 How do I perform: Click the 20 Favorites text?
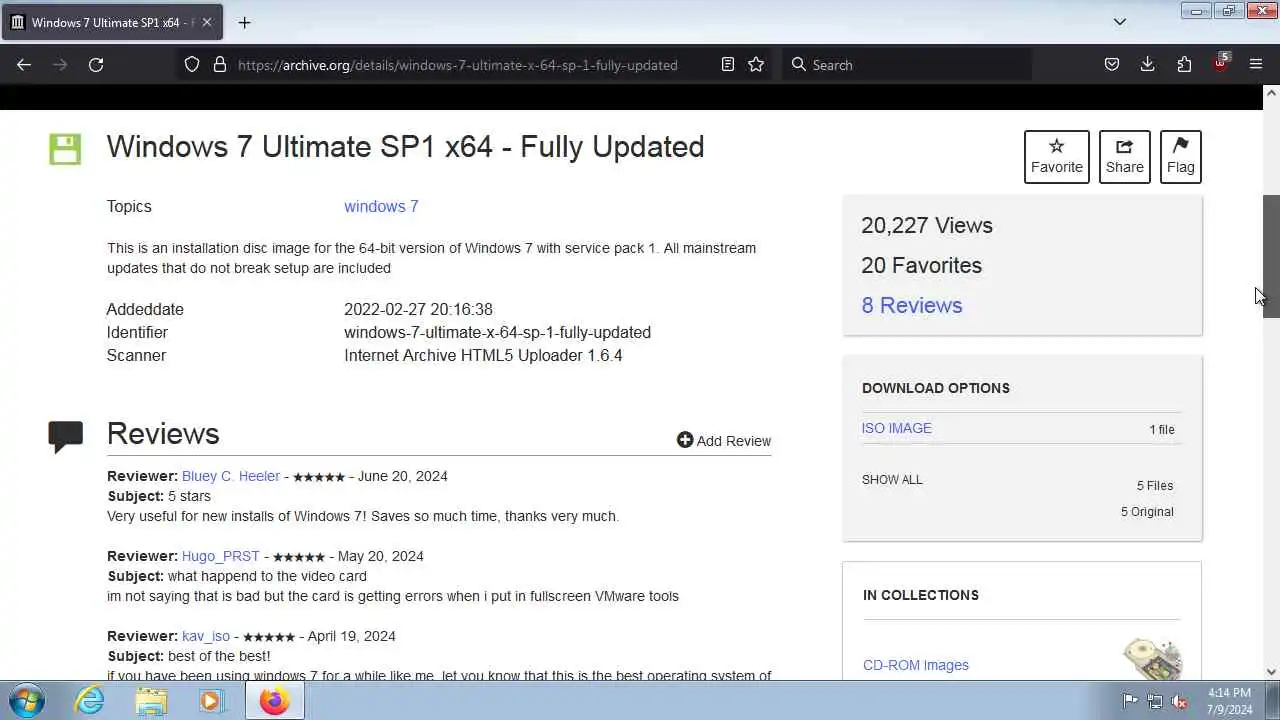[x=922, y=265]
